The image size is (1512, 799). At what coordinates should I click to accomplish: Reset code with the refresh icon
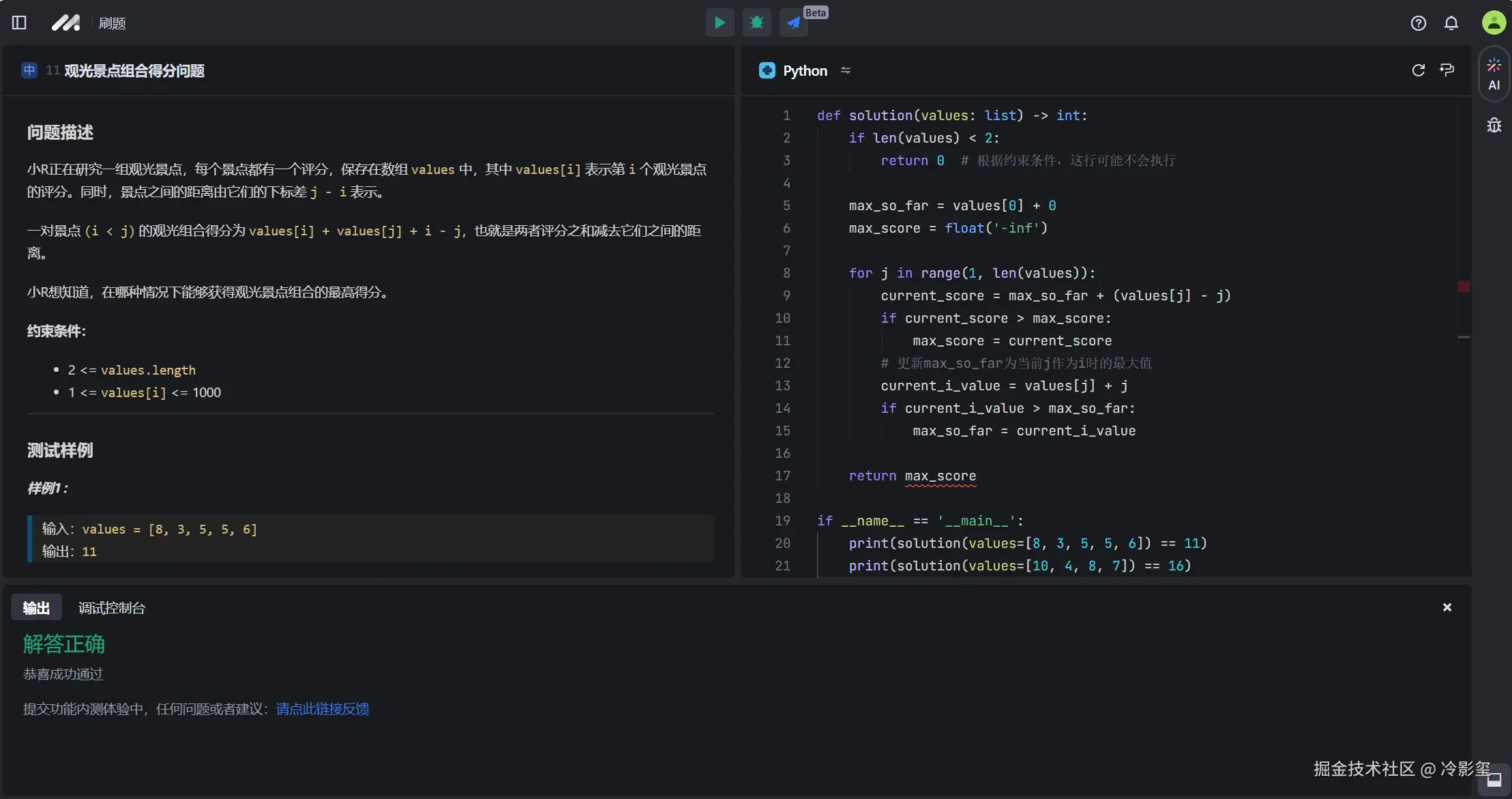tap(1419, 70)
